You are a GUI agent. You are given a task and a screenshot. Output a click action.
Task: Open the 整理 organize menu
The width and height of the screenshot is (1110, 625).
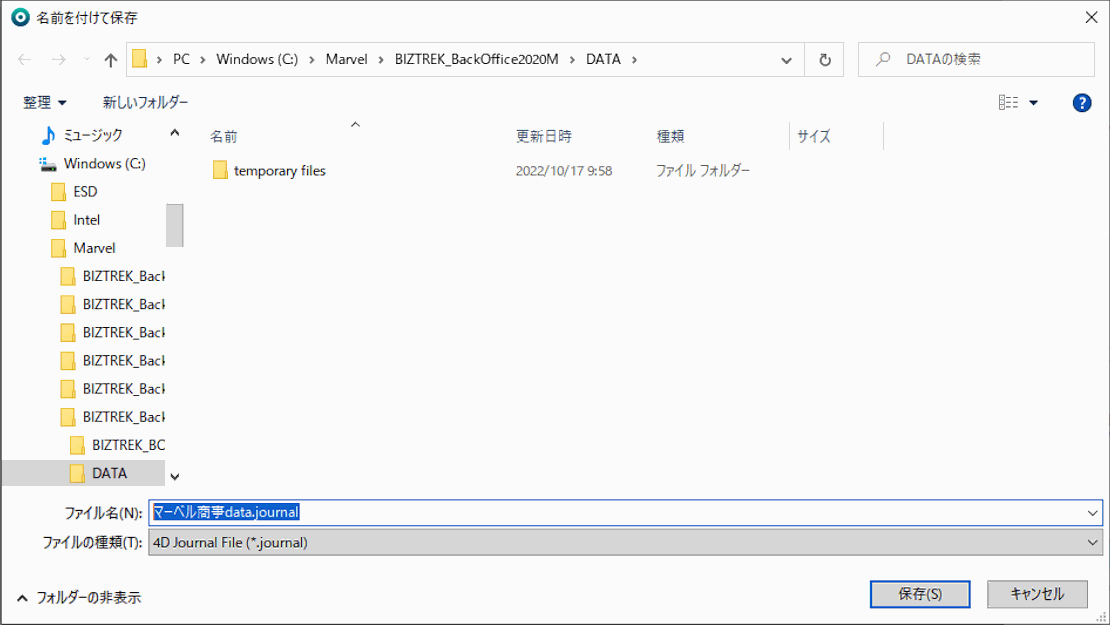tap(45, 103)
